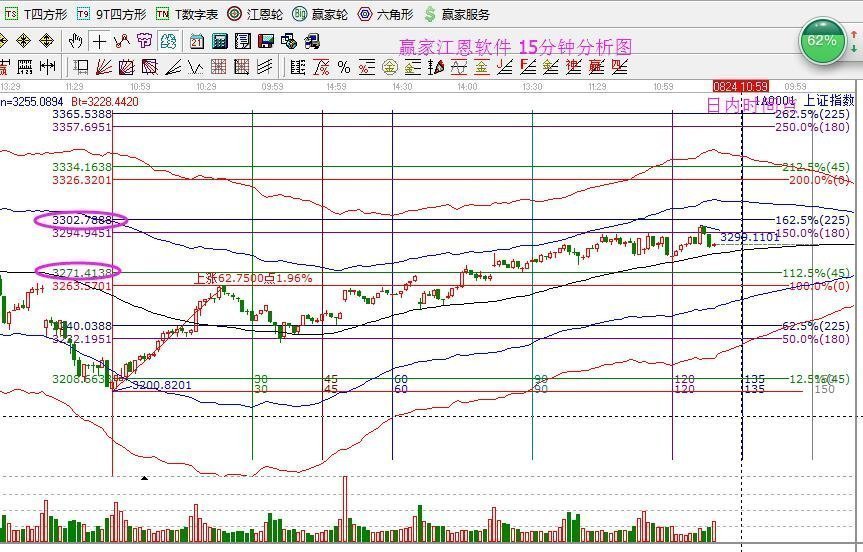This screenshot has height=552, width=863.
Task: Select the red Gann fan tool
Action: (104, 67)
